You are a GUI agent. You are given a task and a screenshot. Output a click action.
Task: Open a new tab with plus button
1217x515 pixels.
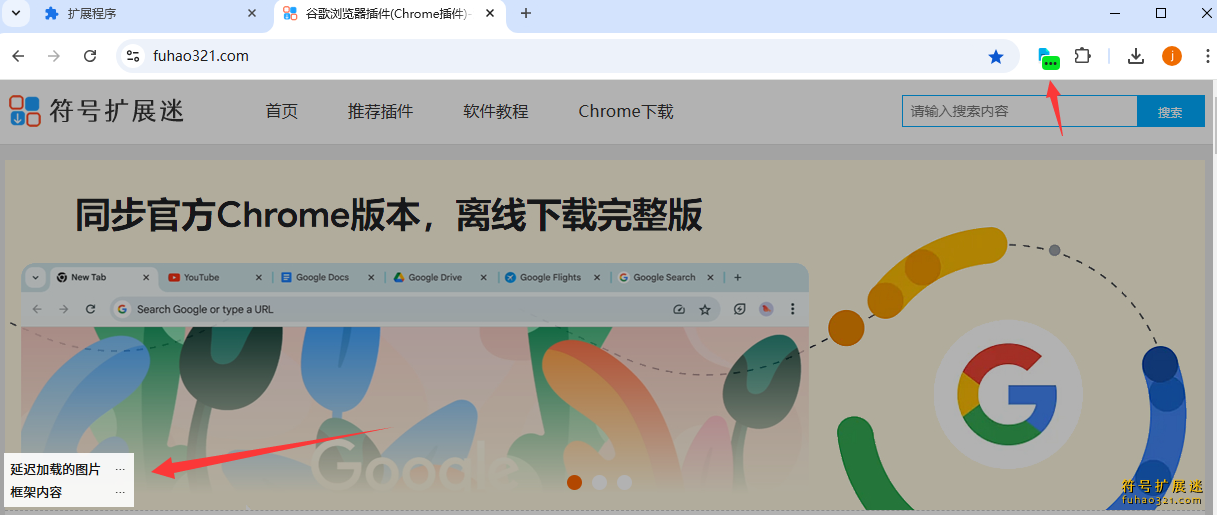pos(526,14)
